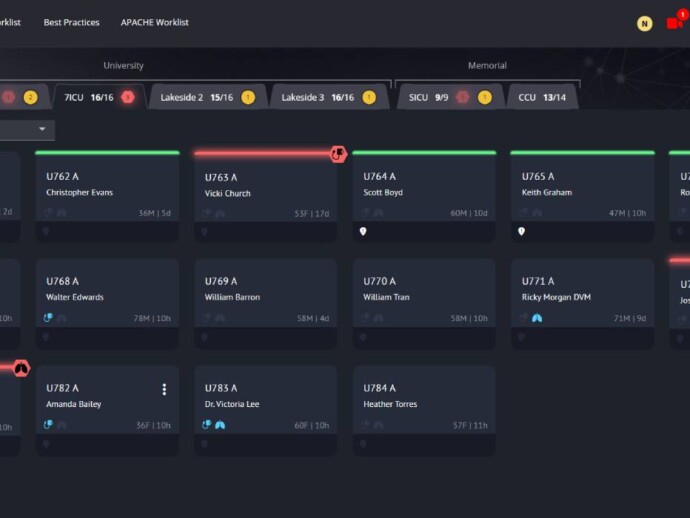Click the dimmed pin on Christopher Evans card

(46, 231)
